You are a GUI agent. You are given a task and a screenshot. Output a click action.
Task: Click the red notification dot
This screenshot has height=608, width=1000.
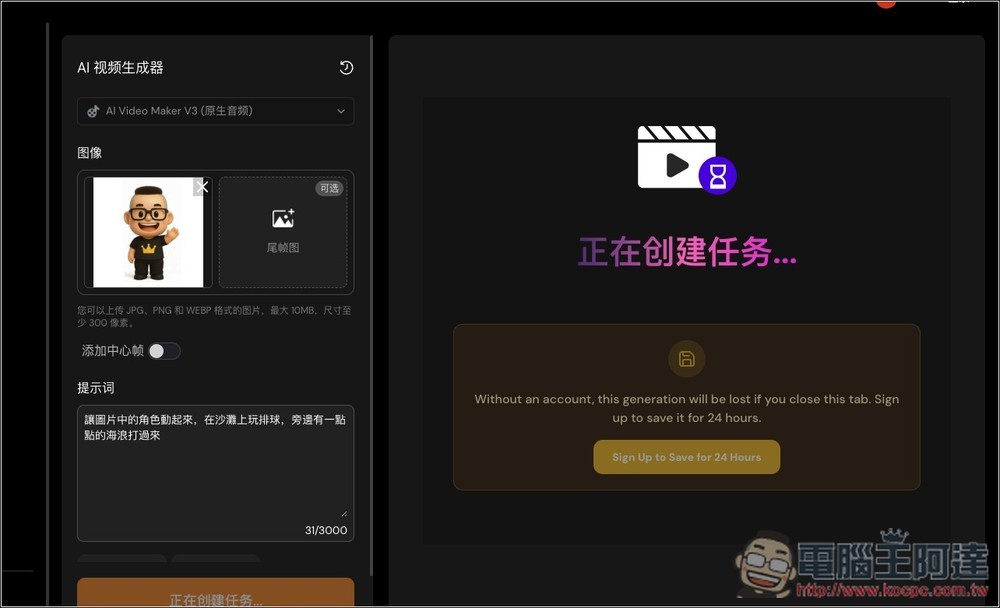tap(885, 3)
